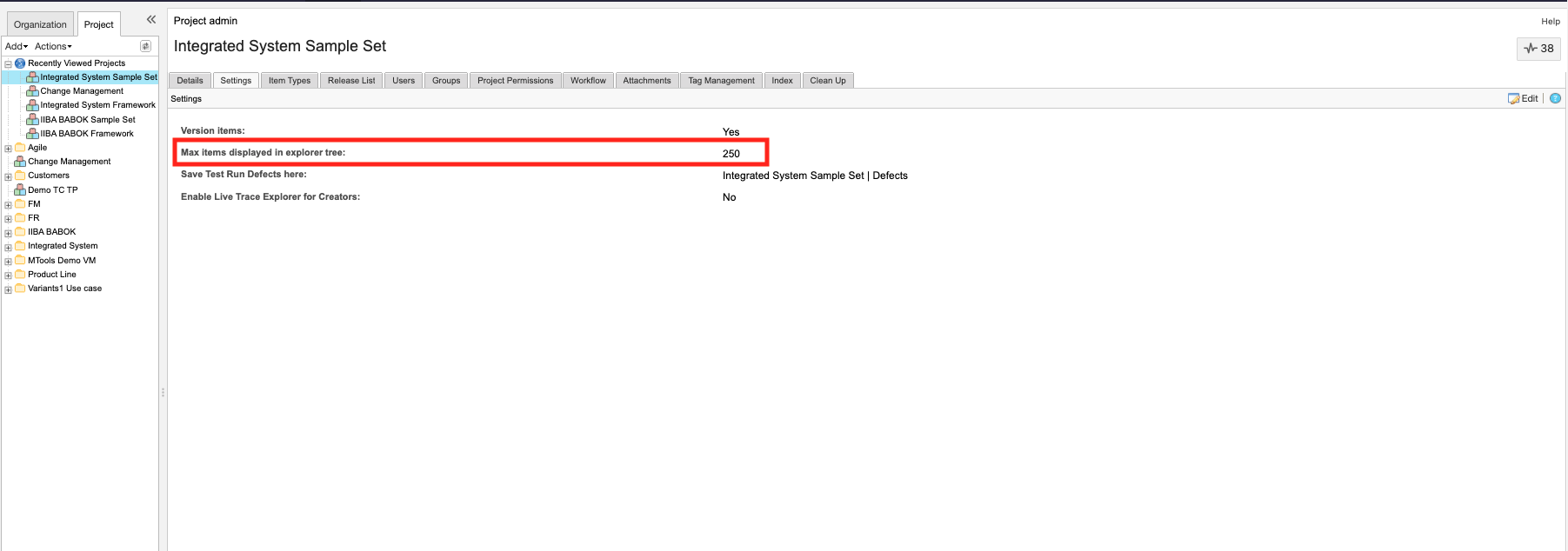Expand the IIBA BABOK folder
This screenshot has width=1568, height=551.
(8, 233)
